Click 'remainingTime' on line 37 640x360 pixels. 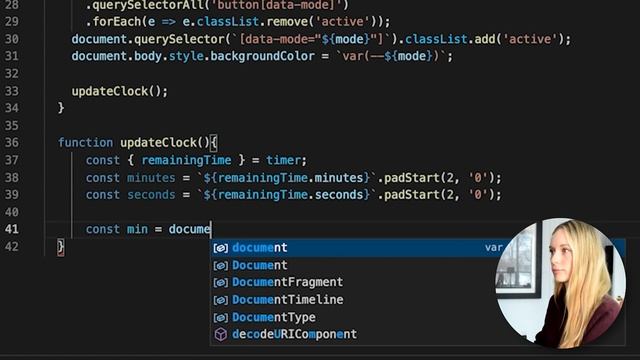click(186, 160)
